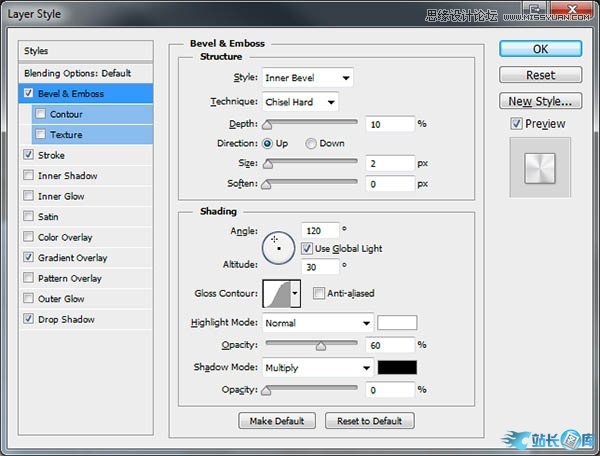Open the Style dropdown showing Inner Bevel
Screen dimensions: 600x456
coord(307,78)
